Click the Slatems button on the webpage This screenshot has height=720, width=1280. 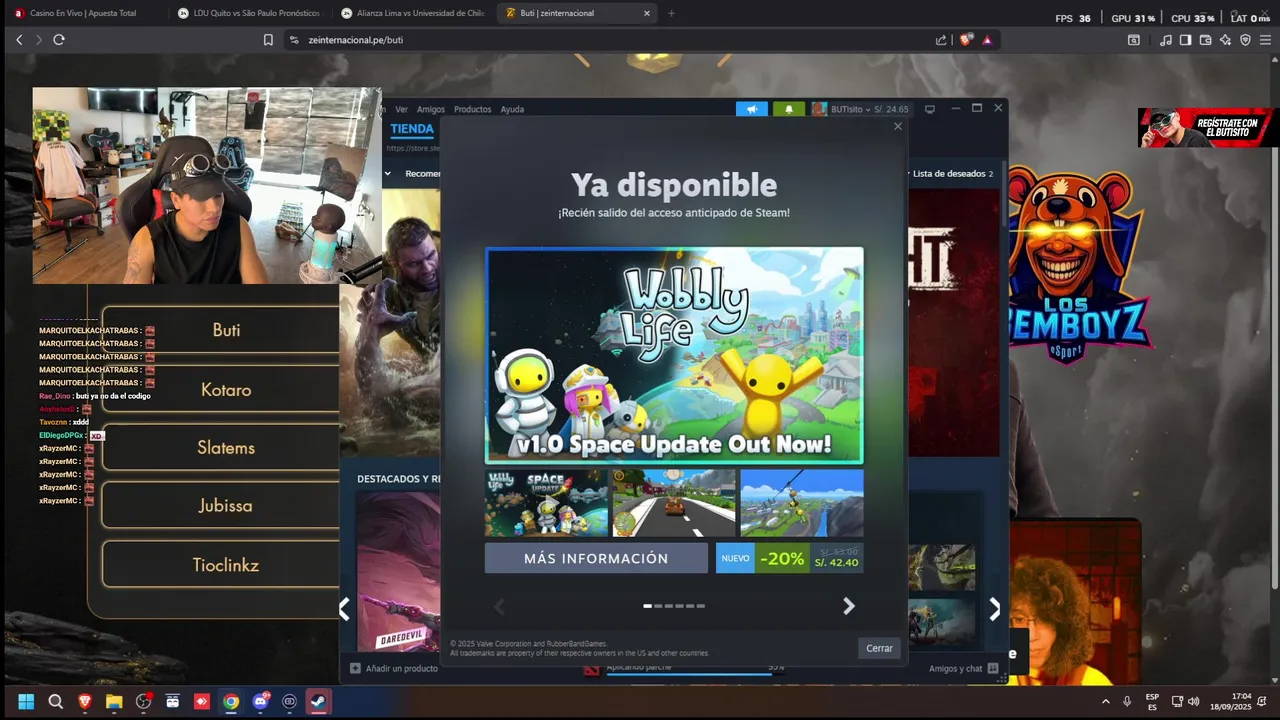point(226,448)
